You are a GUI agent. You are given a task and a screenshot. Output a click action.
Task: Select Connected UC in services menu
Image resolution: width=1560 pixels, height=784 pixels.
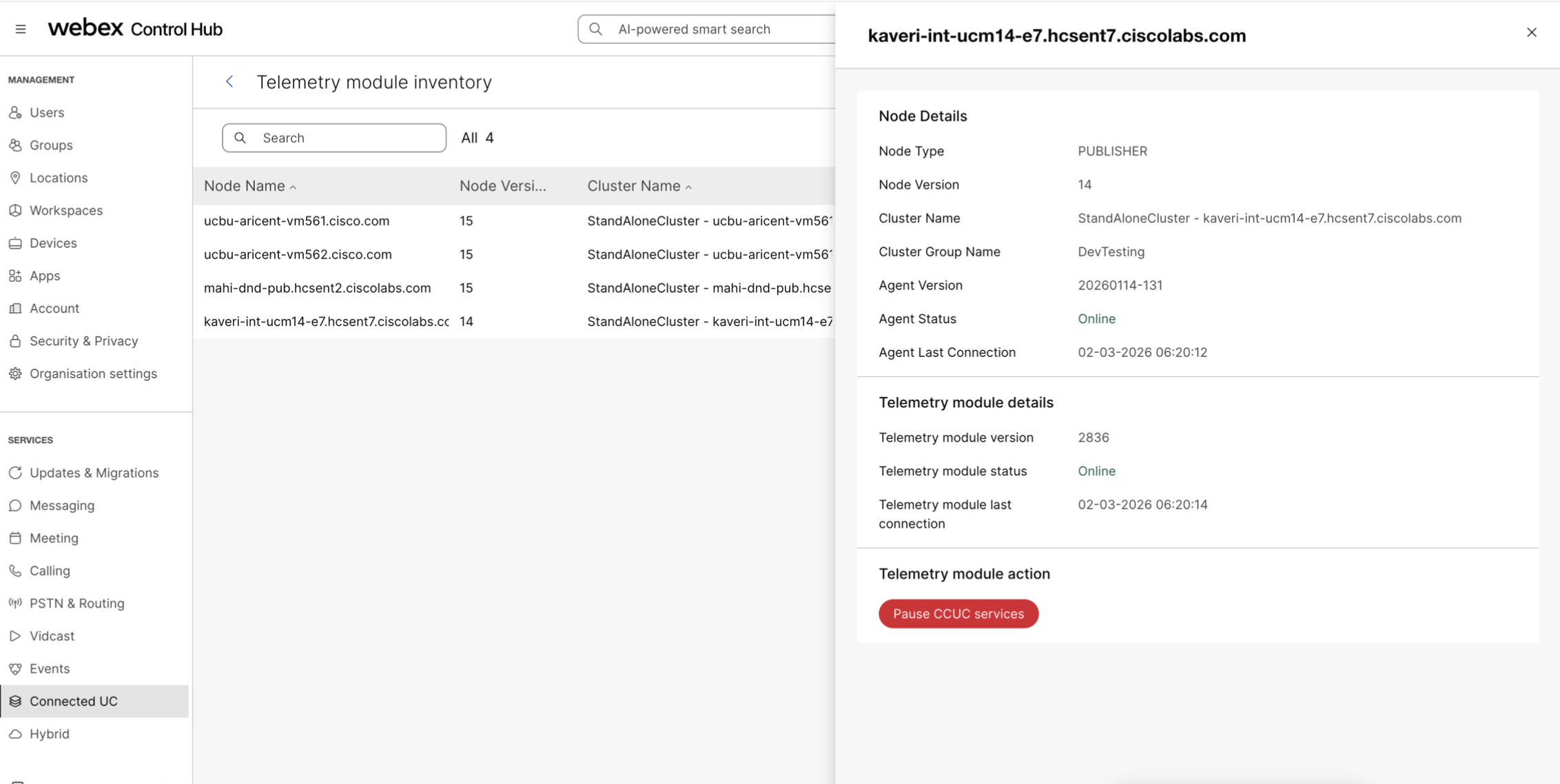coord(74,701)
